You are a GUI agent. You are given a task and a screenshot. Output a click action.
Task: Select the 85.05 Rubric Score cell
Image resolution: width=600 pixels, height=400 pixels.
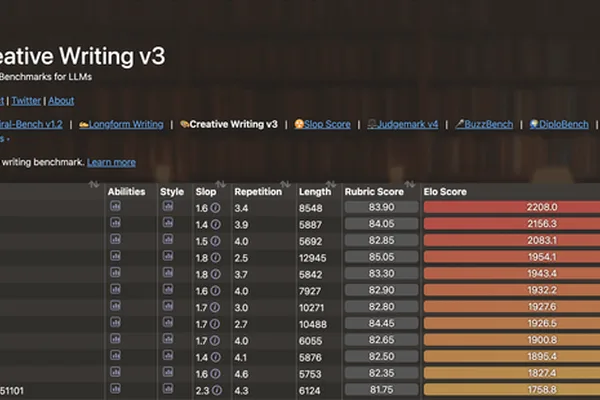point(382,257)
